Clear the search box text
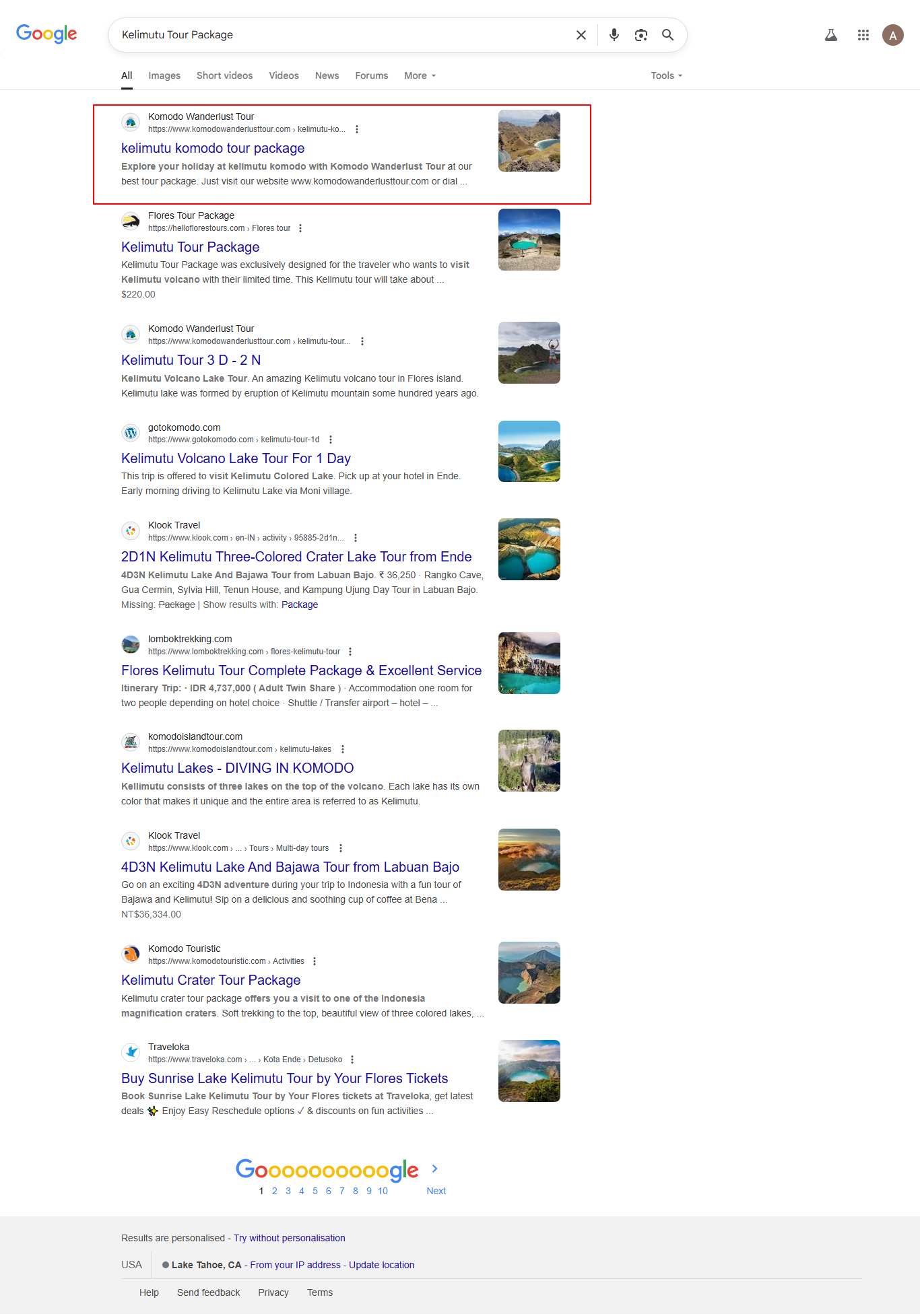This screenshot has height=1316, width=920. click(x=581, y=35)
